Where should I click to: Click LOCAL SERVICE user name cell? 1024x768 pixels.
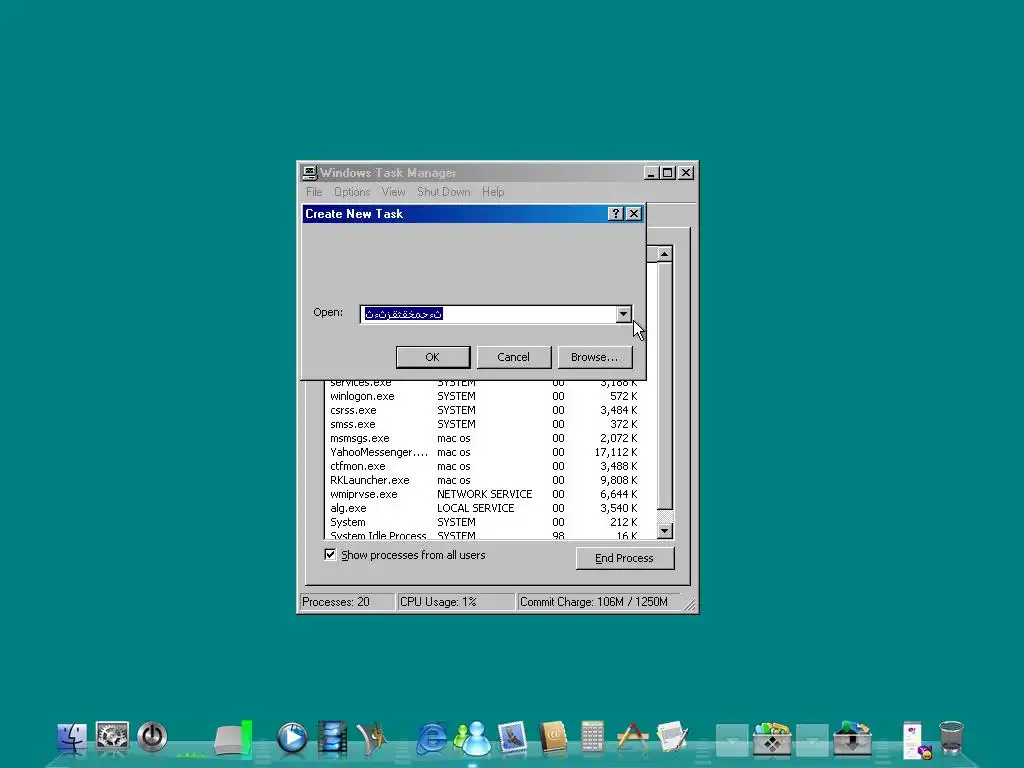[475, 508]
